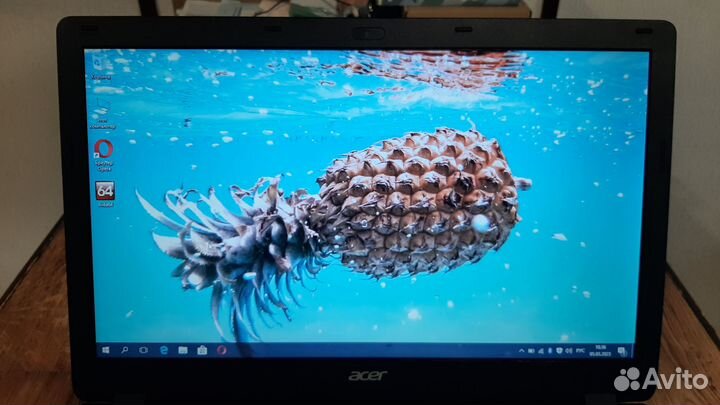Launch Opera from the taskbar
Screen dimensions: 720x405
point(222,350)
